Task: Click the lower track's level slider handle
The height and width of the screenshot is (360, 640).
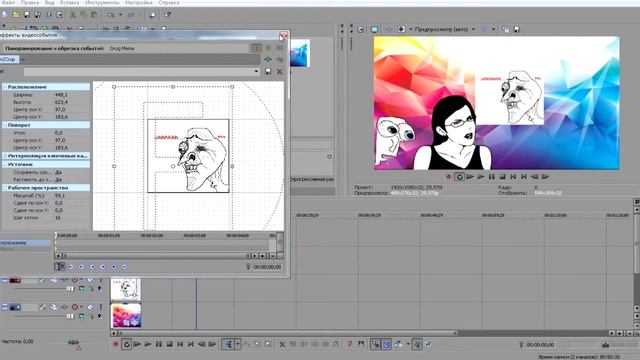Action: click(70, 316)
